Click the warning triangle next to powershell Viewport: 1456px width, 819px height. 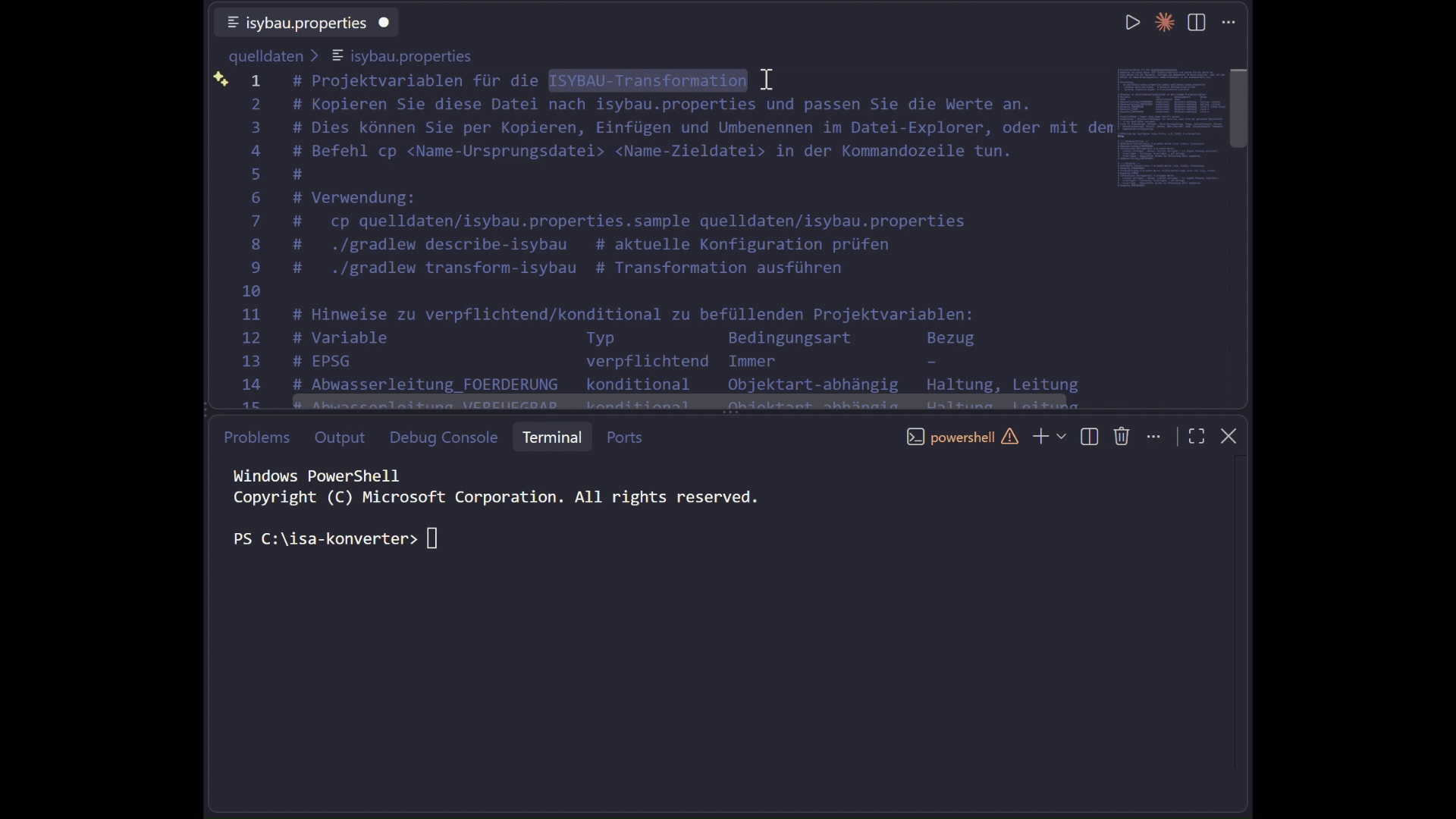(1010, 437)
